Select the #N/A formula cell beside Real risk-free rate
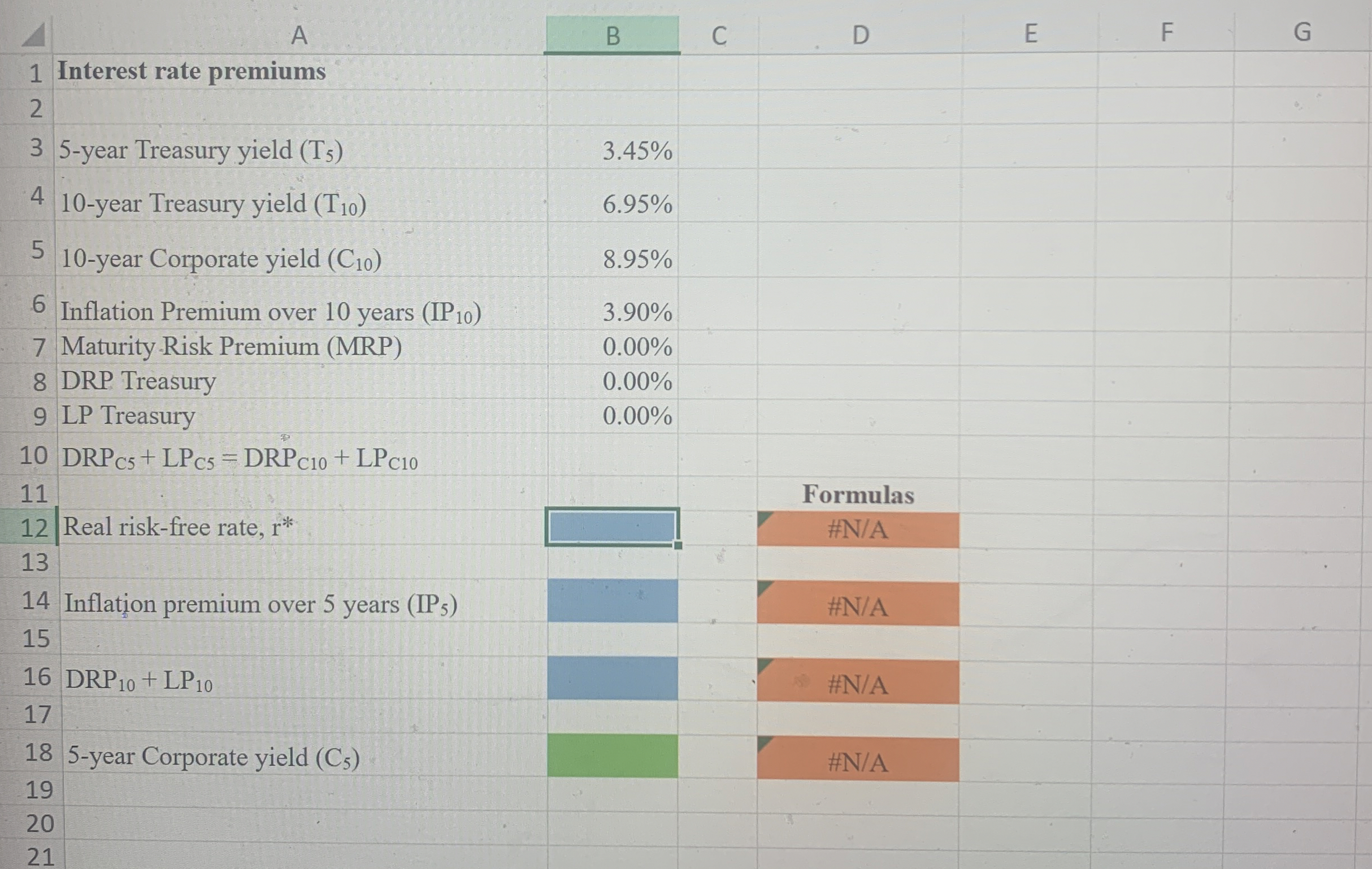 [859, 530]
